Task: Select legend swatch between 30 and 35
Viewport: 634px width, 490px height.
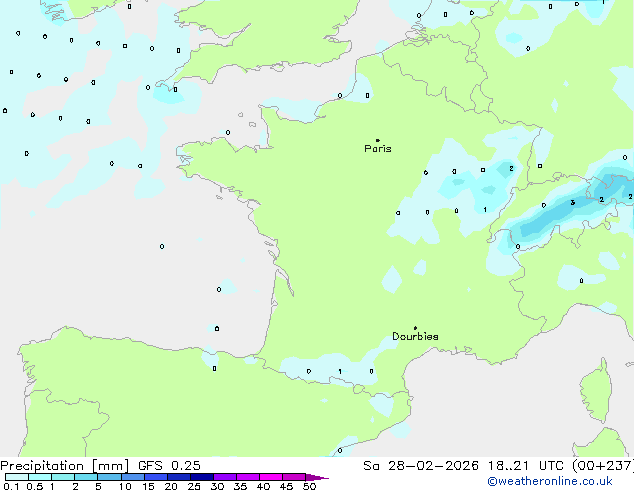Action: point(225,477)
